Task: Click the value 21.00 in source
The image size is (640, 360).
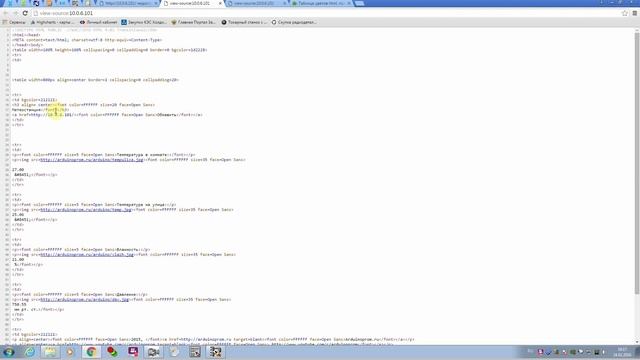Action: 18,260
